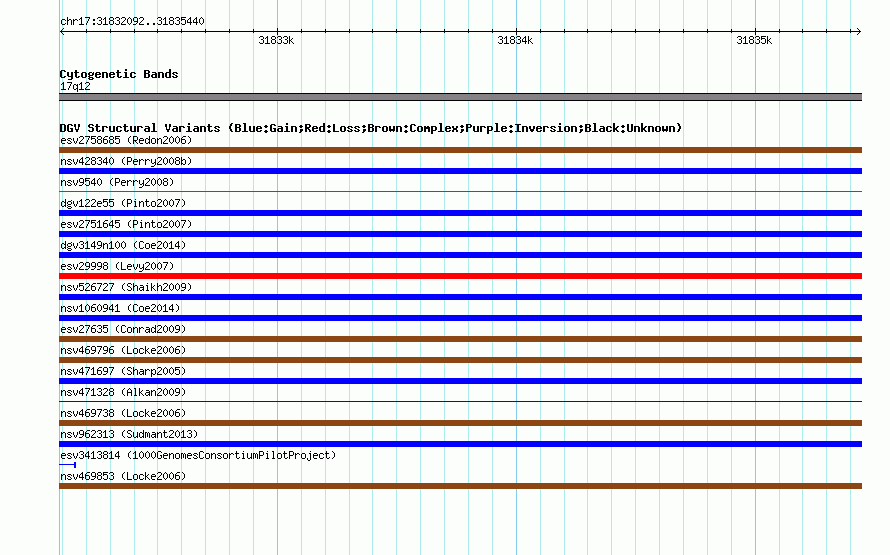
Task: Click the nsv9540 (Perry2008) label
Action: click(x=117, y=182)
